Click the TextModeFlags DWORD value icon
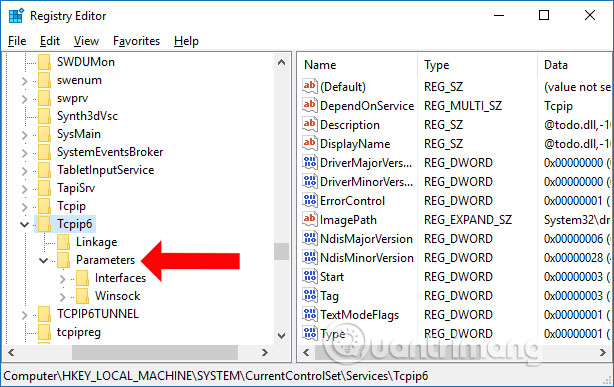The width and height of the screenshot is (614, 387). click(x=309, y=314)
